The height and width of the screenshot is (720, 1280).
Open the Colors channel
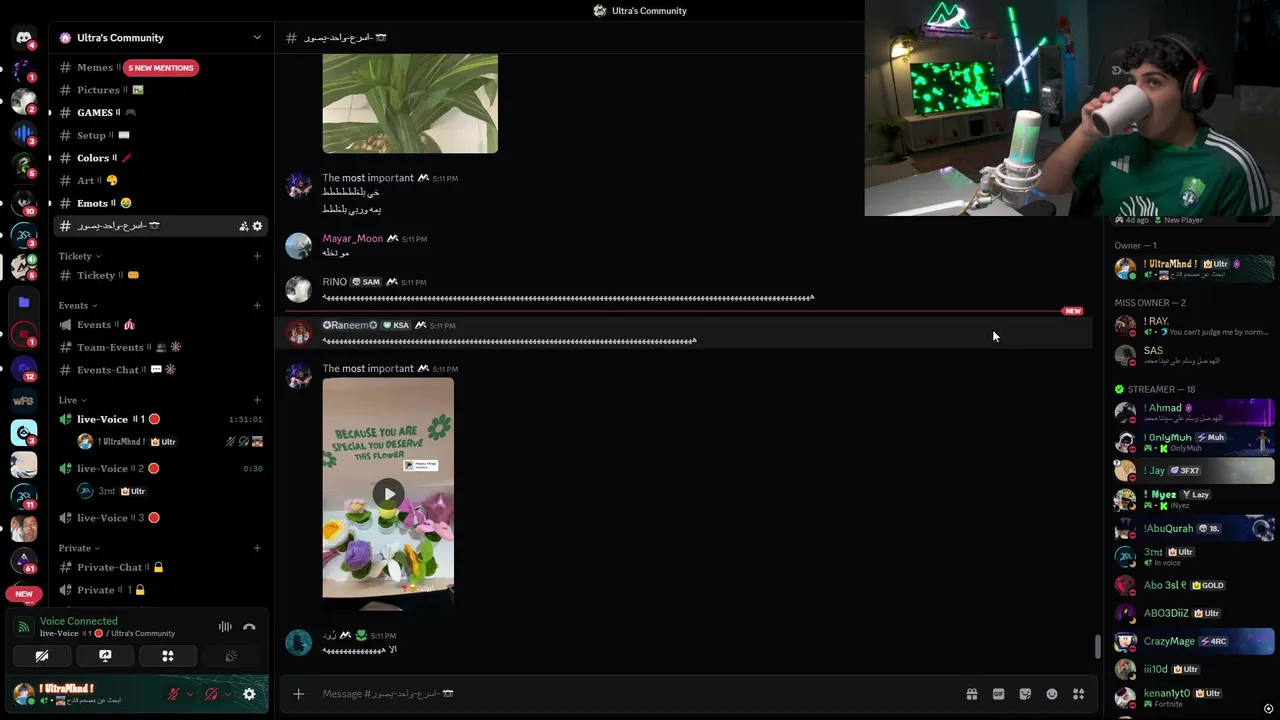coord(161,158)
